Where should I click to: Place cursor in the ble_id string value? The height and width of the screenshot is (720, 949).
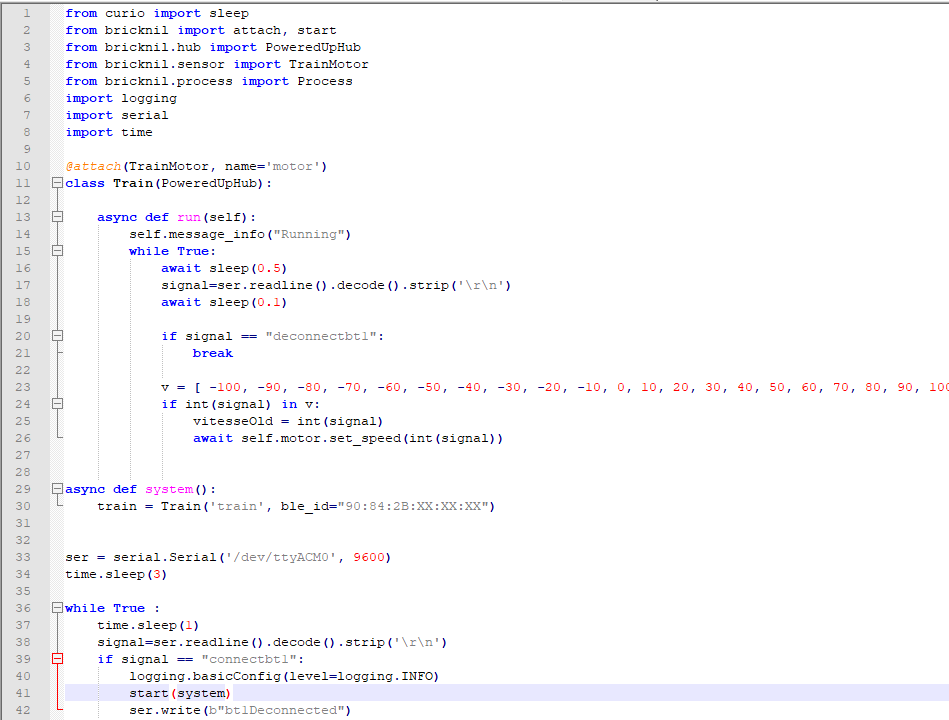click(415, 506)
